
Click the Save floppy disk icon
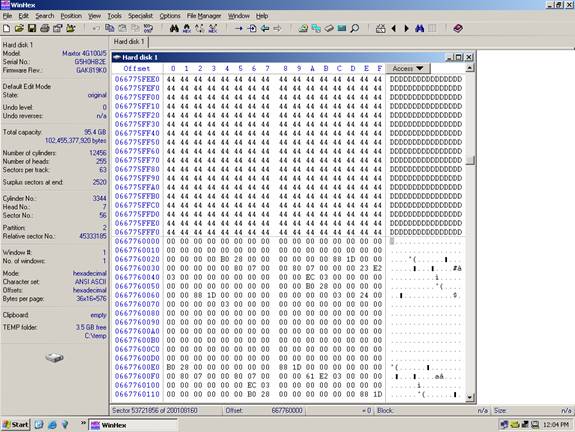tap(32, 28)
